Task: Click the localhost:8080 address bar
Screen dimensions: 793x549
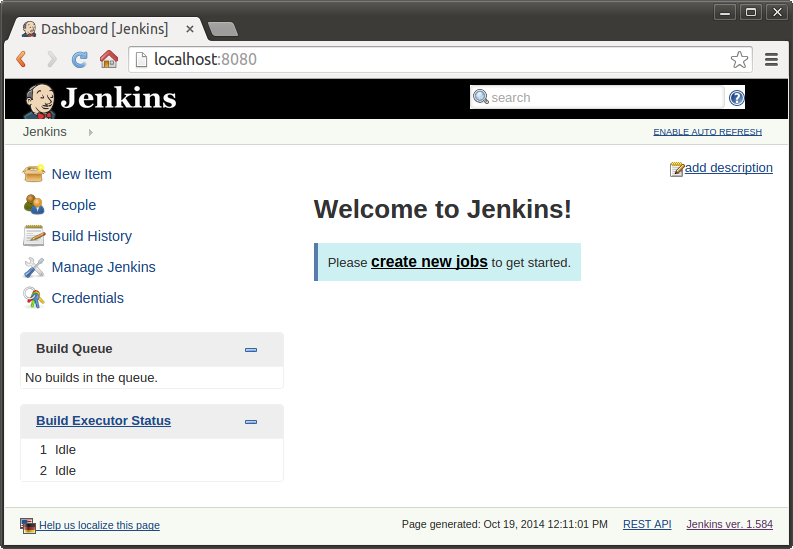Action: (x=440, y=60)
